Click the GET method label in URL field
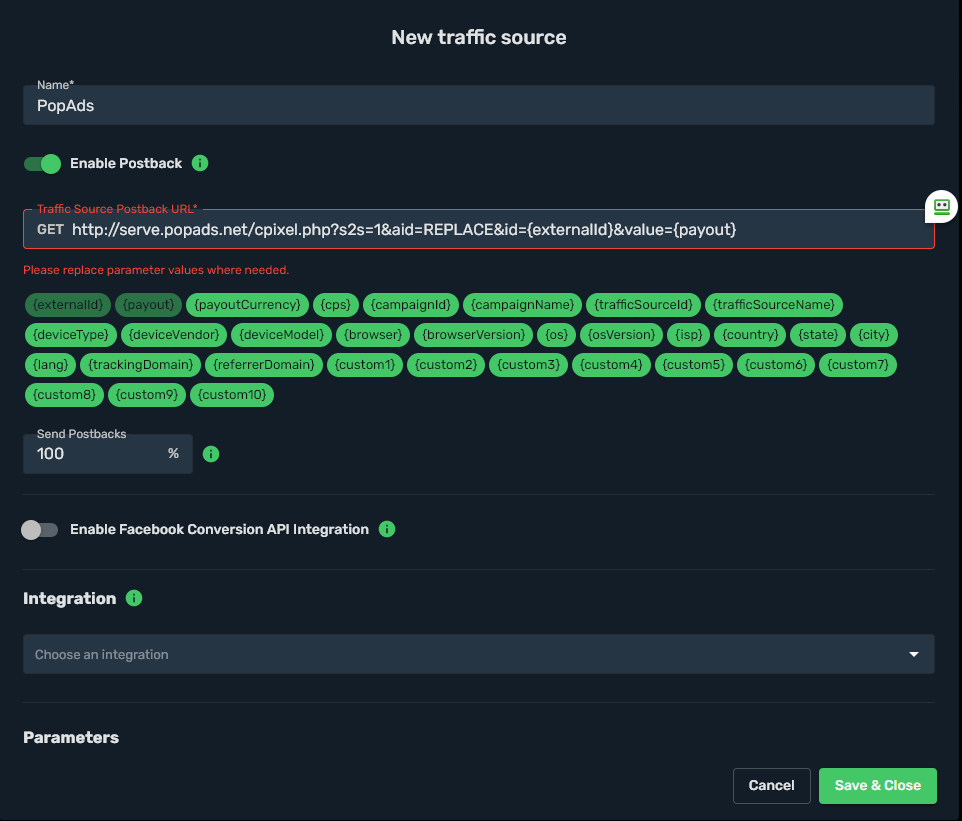The image size is (962, 821). coord(50,230)
